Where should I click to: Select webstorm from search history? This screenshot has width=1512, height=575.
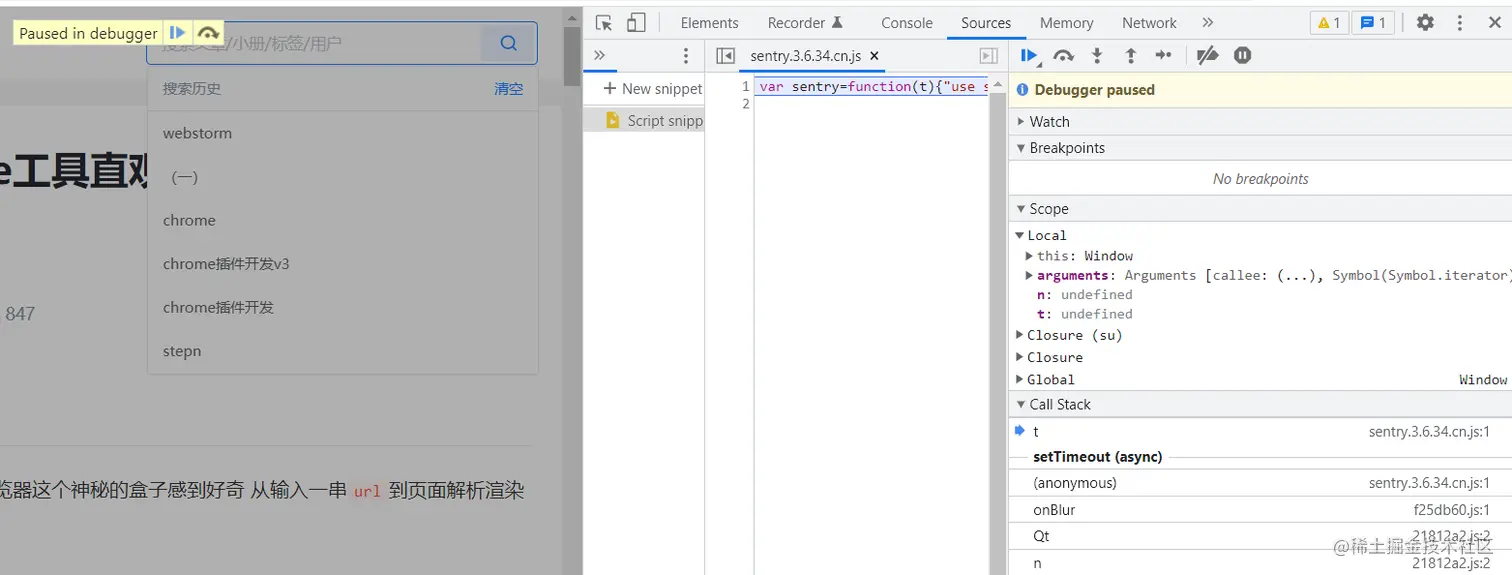pos(342,133)
